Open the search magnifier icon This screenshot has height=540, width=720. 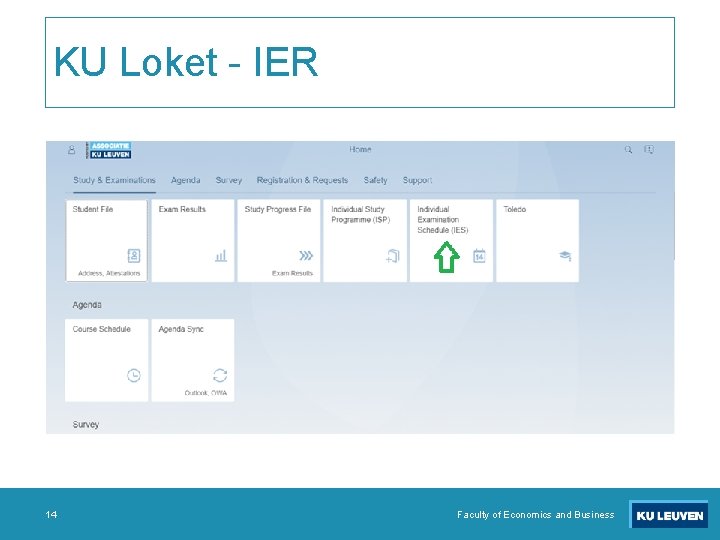coord(628,150)
